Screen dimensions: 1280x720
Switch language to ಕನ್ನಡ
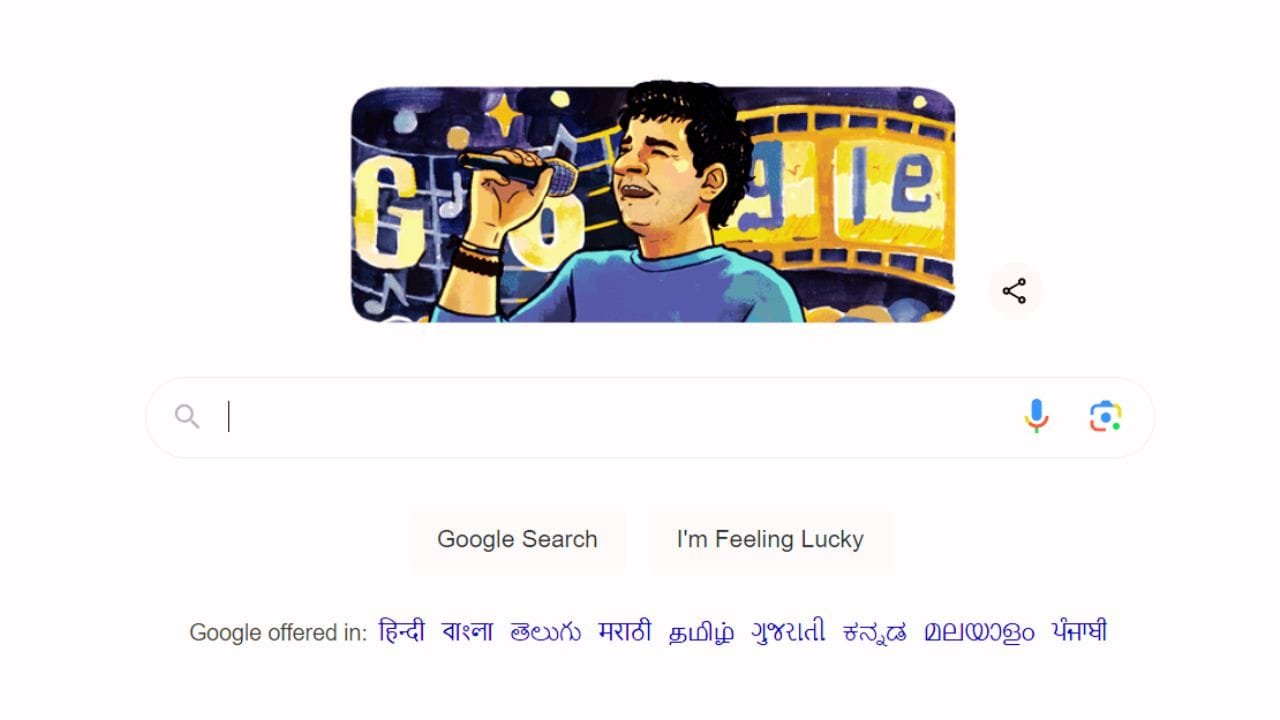(x=875, y=632)
